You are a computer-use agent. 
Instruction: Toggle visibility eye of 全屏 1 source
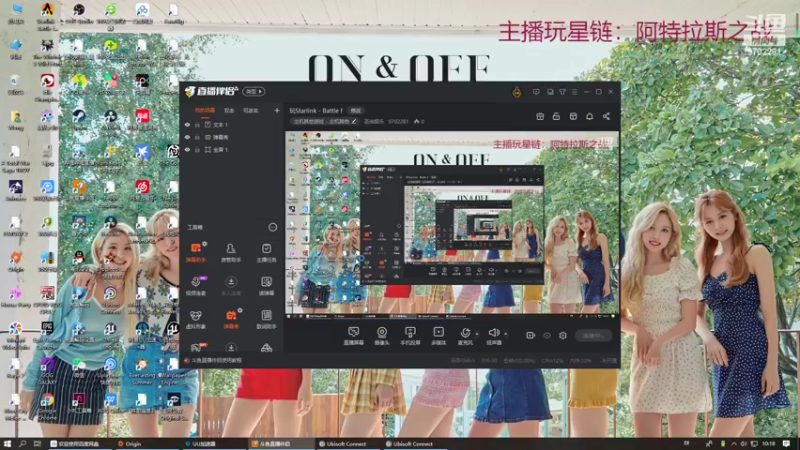[x=187, y=150]
